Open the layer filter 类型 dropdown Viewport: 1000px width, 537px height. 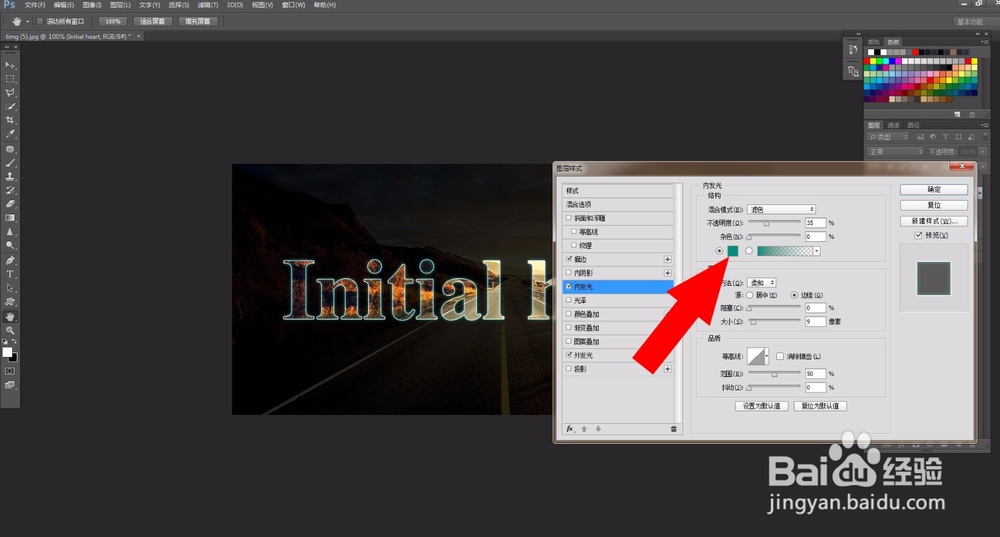tap(889, 137)
